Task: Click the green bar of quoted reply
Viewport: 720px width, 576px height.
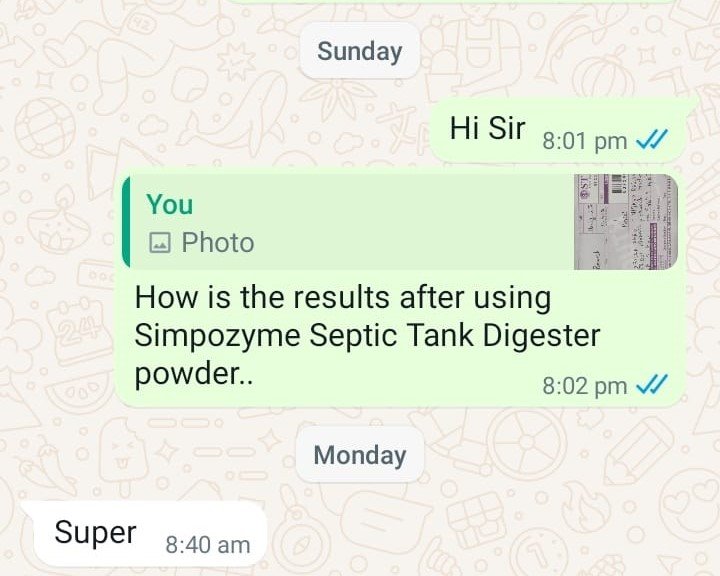Action: [x=126, y=221]
